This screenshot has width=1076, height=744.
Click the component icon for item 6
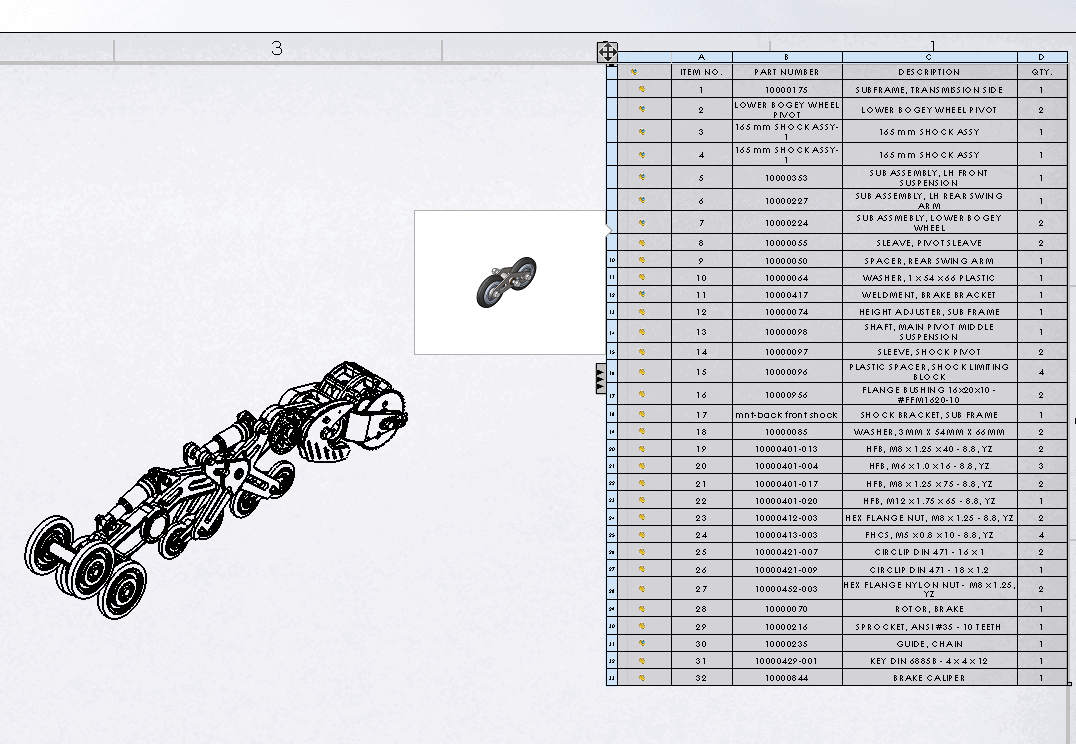tap(642, 200)
